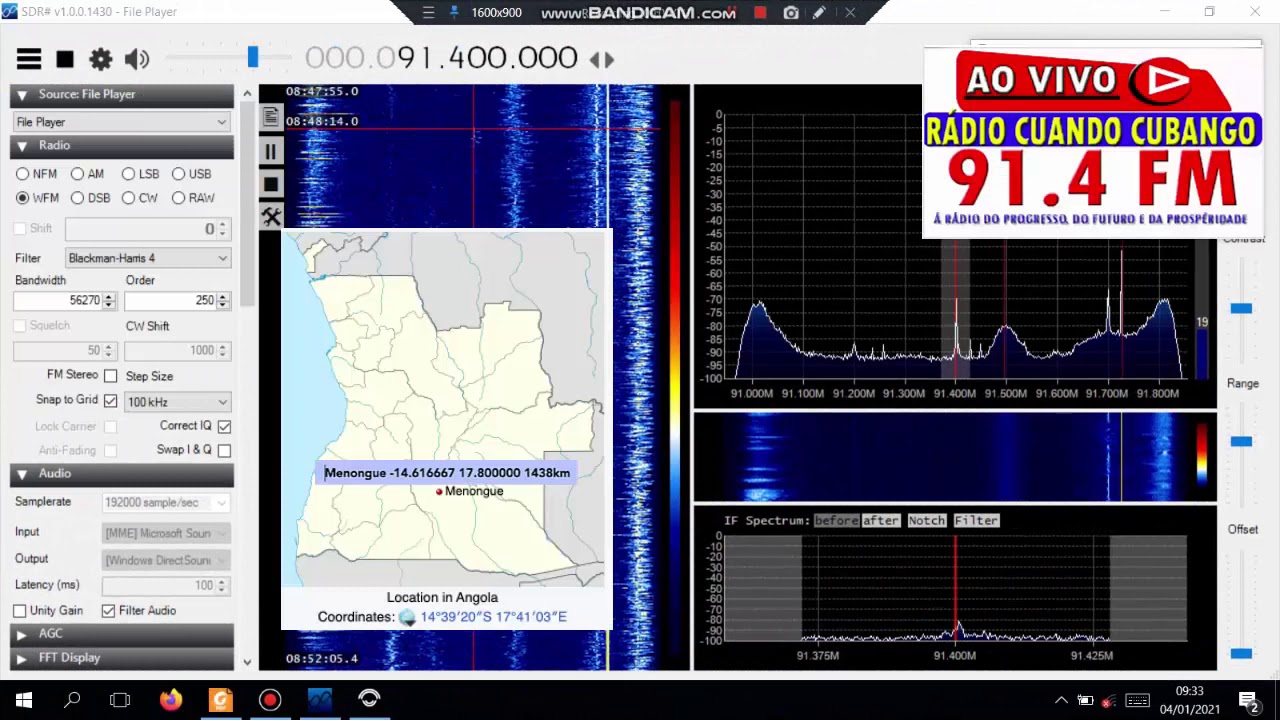Adjust the volume slider handle
This screenshot has height=720, width=1280.
tap(253, 58)
